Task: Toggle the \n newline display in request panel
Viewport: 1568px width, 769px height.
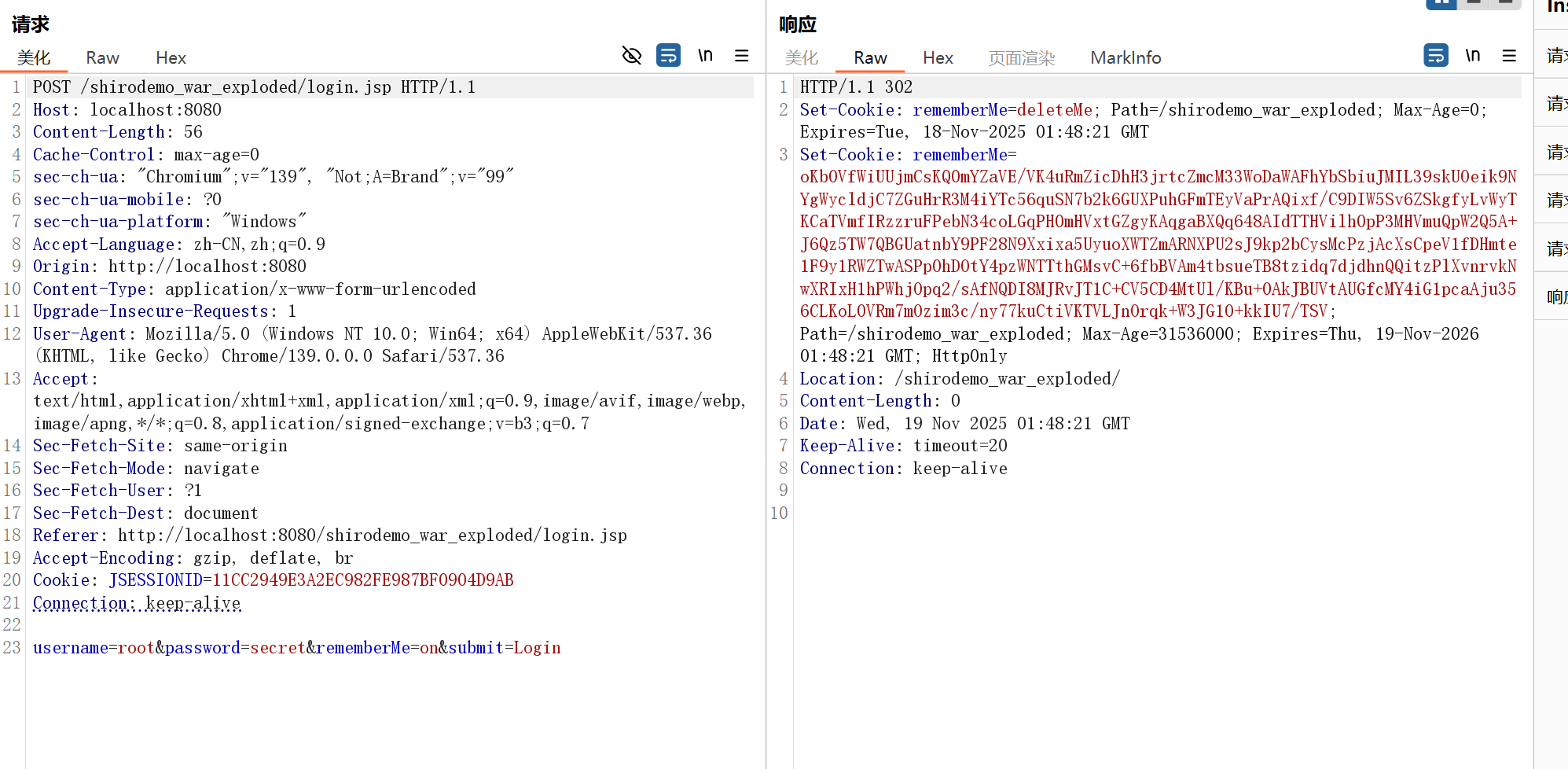Action: [x=705, y=56]
